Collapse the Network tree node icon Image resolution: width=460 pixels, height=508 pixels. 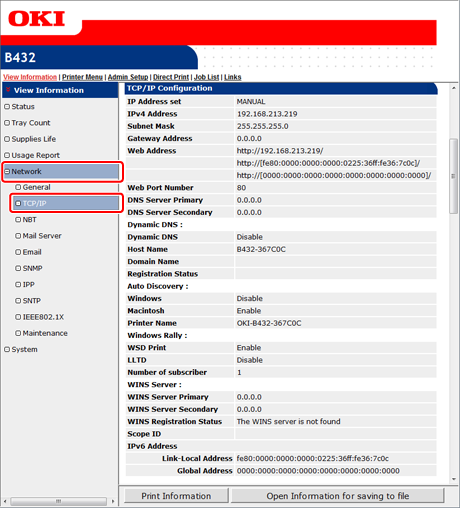pyautogui.click(x=7, y=171)
